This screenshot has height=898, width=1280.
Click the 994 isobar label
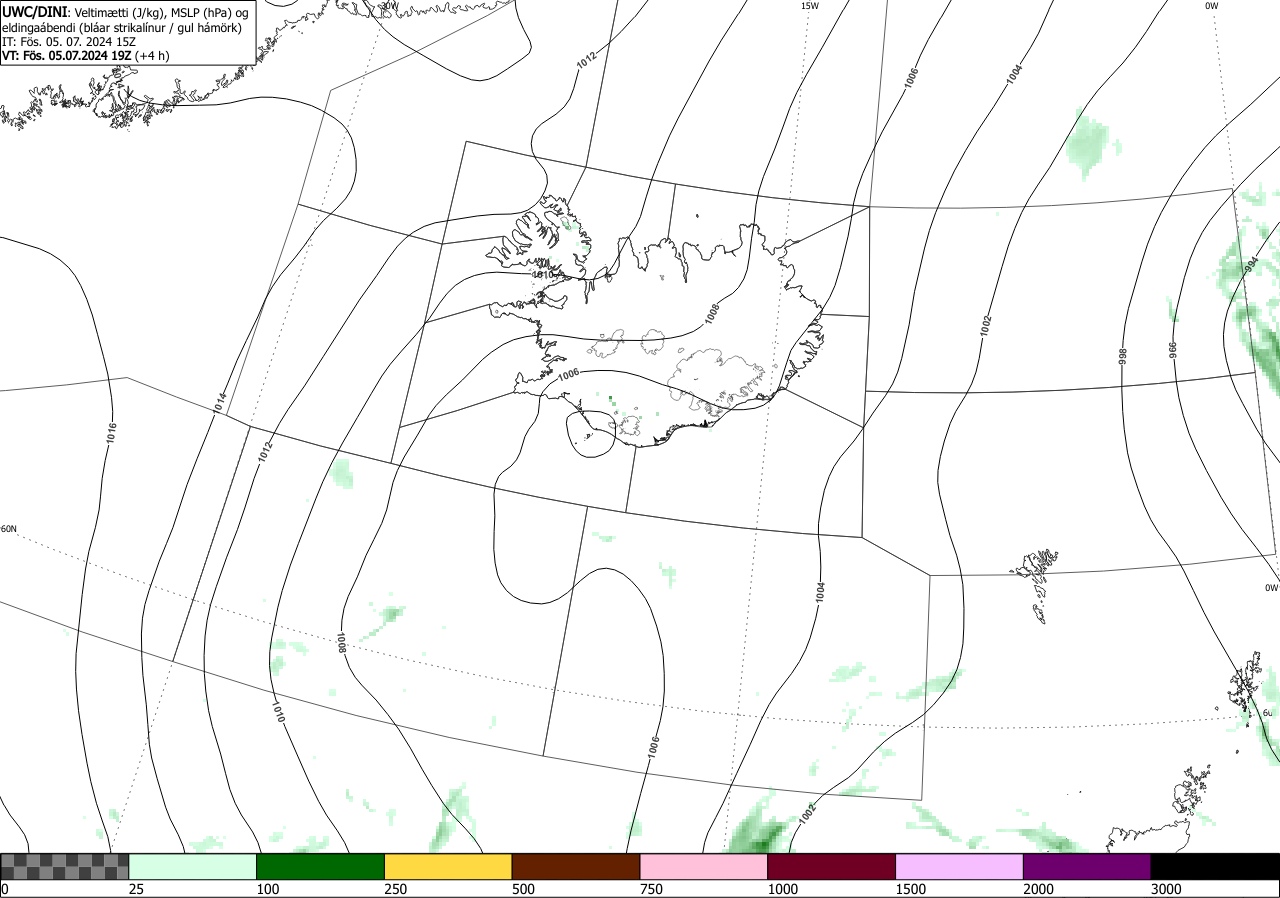point(1252,267)
